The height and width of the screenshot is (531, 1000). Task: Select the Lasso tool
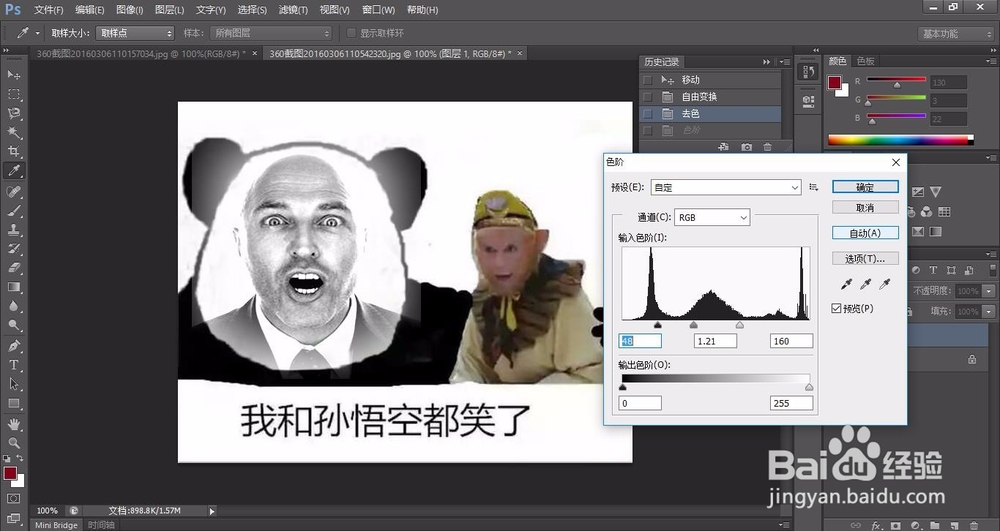pos(13,113)
